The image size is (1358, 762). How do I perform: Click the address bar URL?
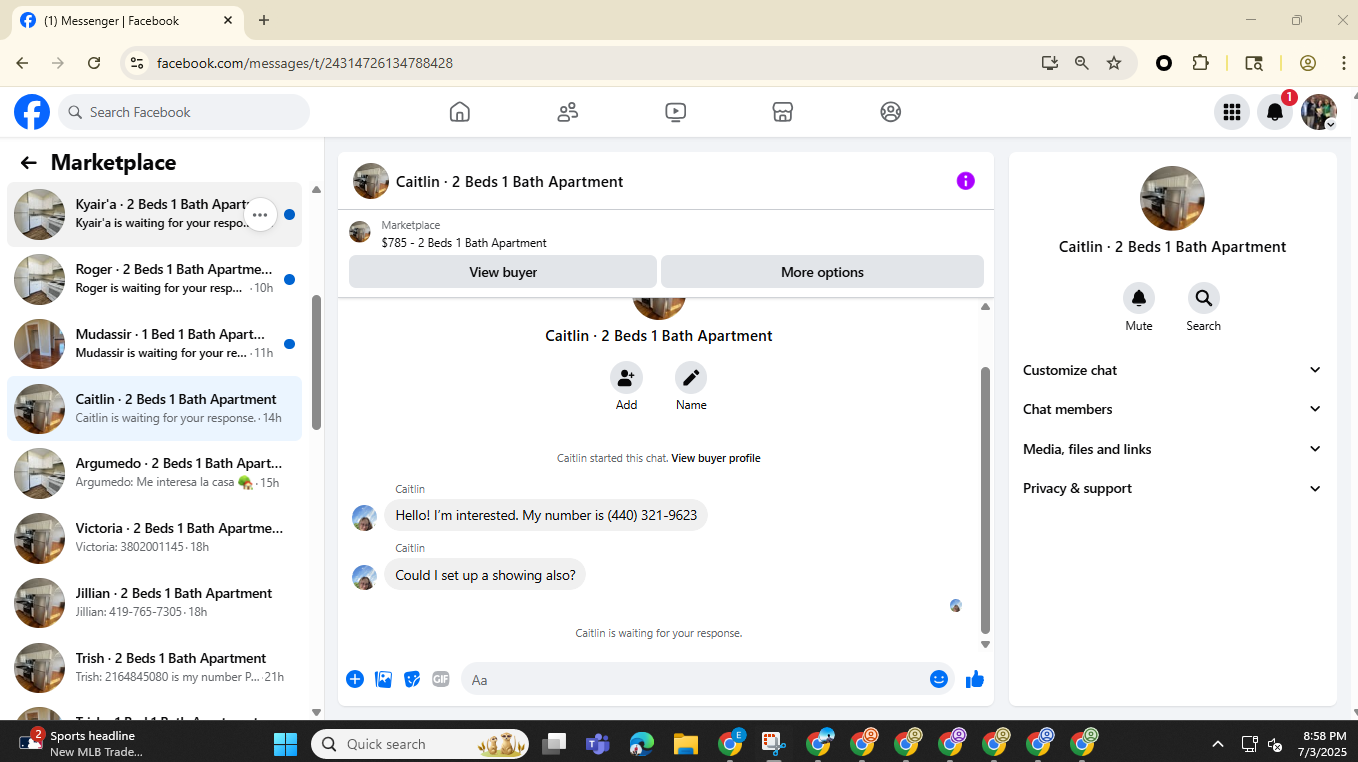coord(305,63)
